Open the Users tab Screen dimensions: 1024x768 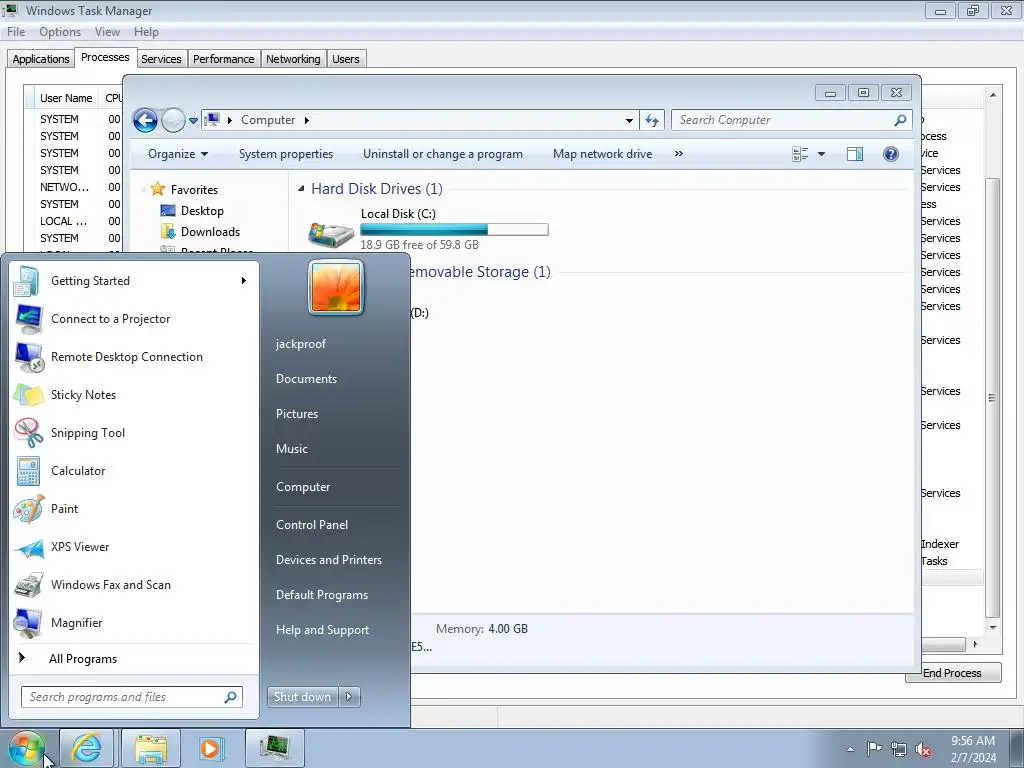pyautogui.click(x=345, y=59)
